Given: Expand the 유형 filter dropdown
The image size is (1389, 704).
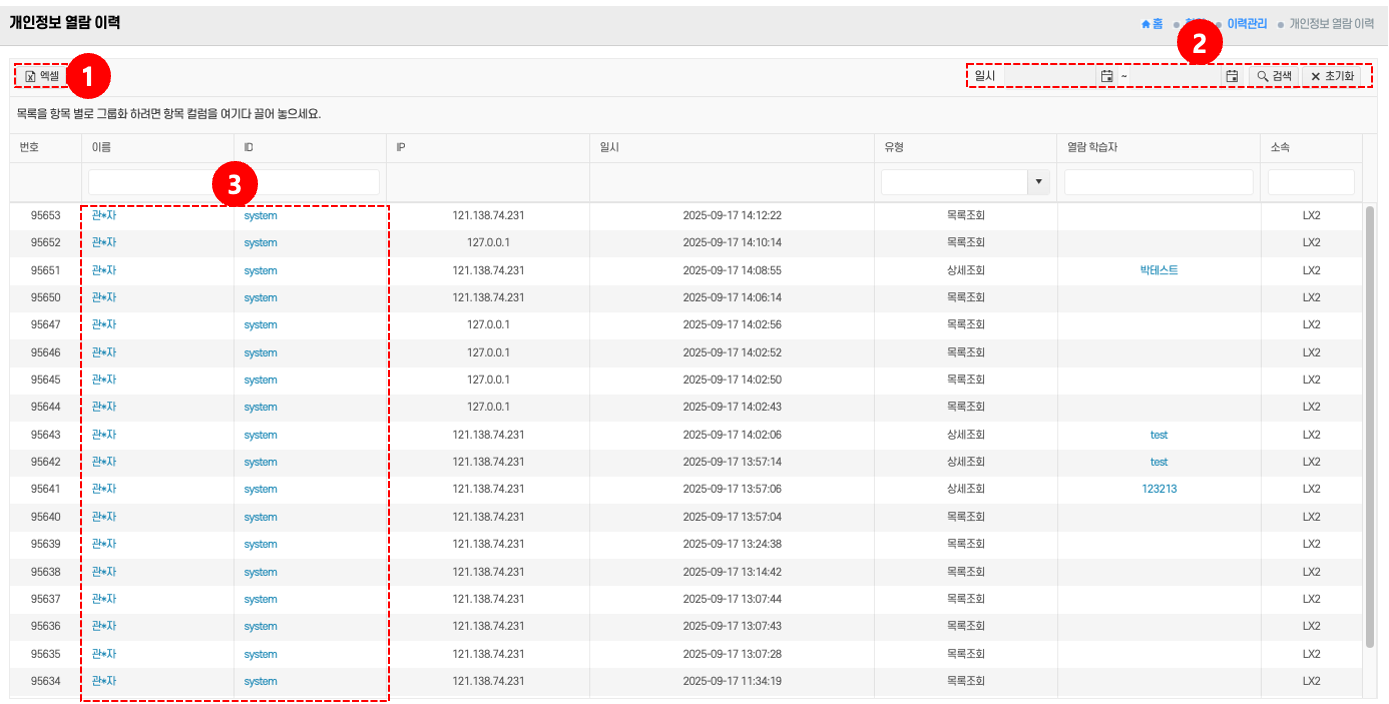Looking at the screenshot, I should (x=1038, y=182).
